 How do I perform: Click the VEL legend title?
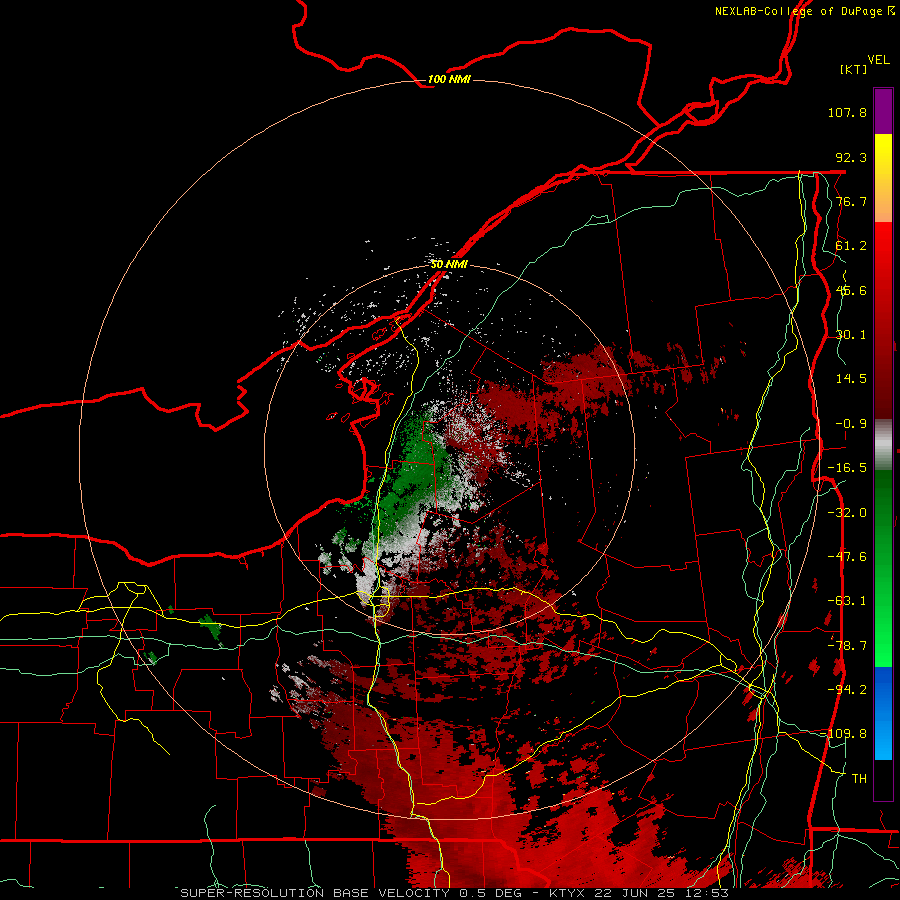coord(878,60)
